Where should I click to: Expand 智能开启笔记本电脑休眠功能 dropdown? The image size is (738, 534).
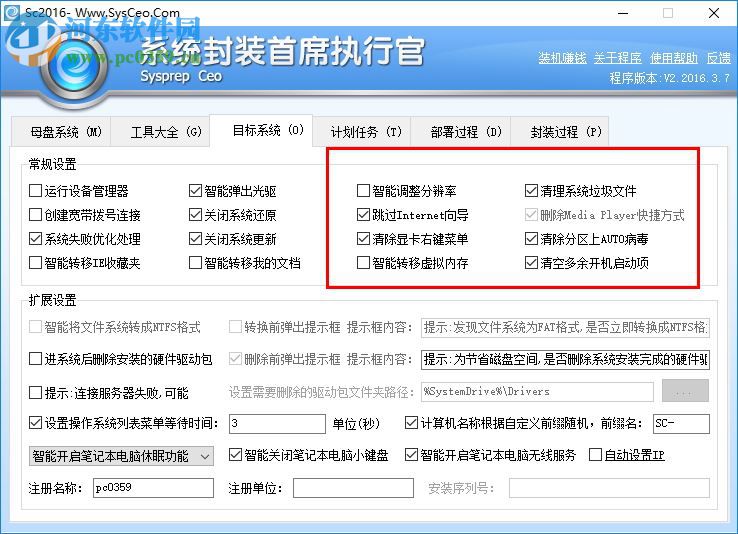coord(121,456)
